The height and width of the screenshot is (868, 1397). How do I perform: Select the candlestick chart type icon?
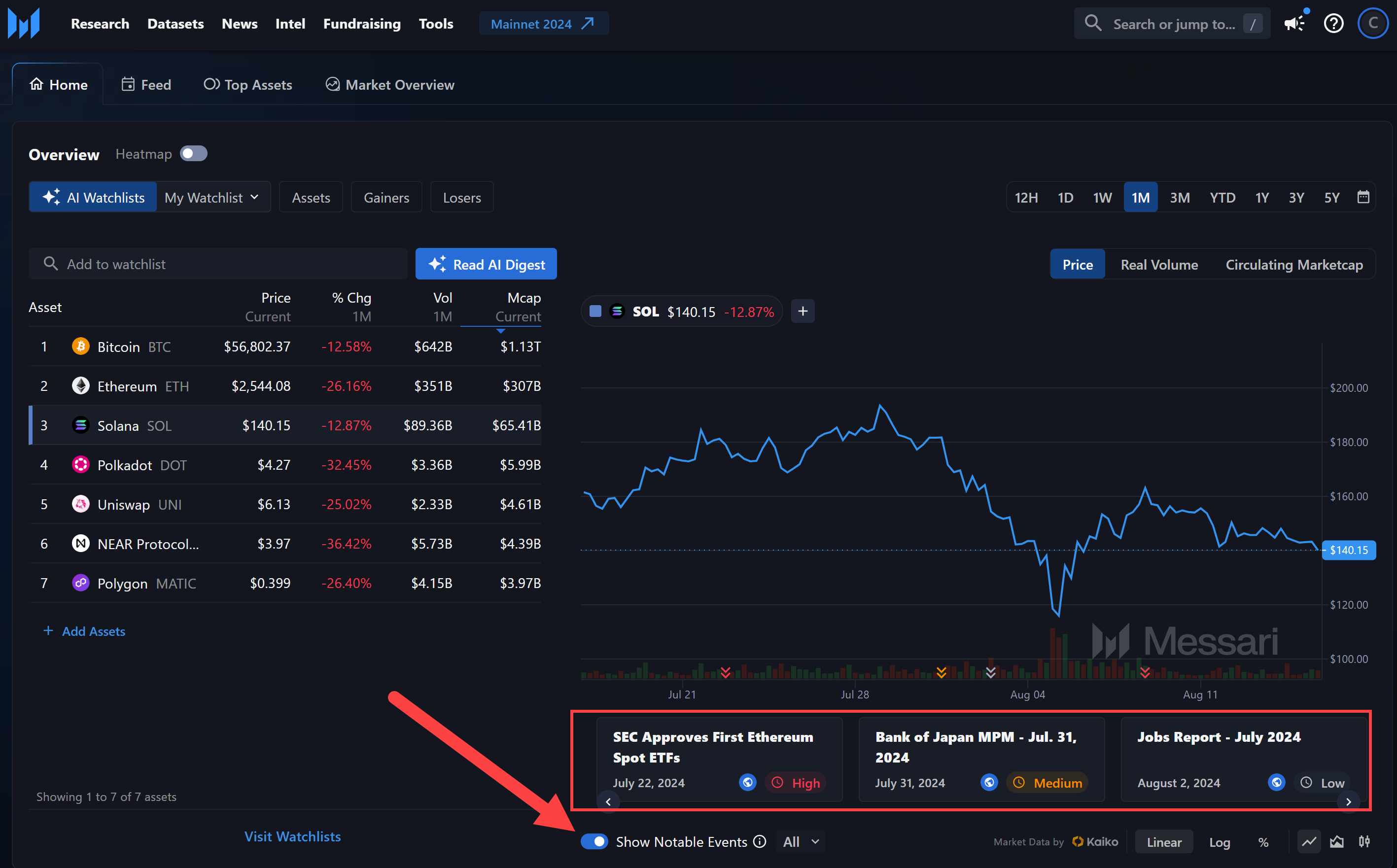coord(1364,841)
